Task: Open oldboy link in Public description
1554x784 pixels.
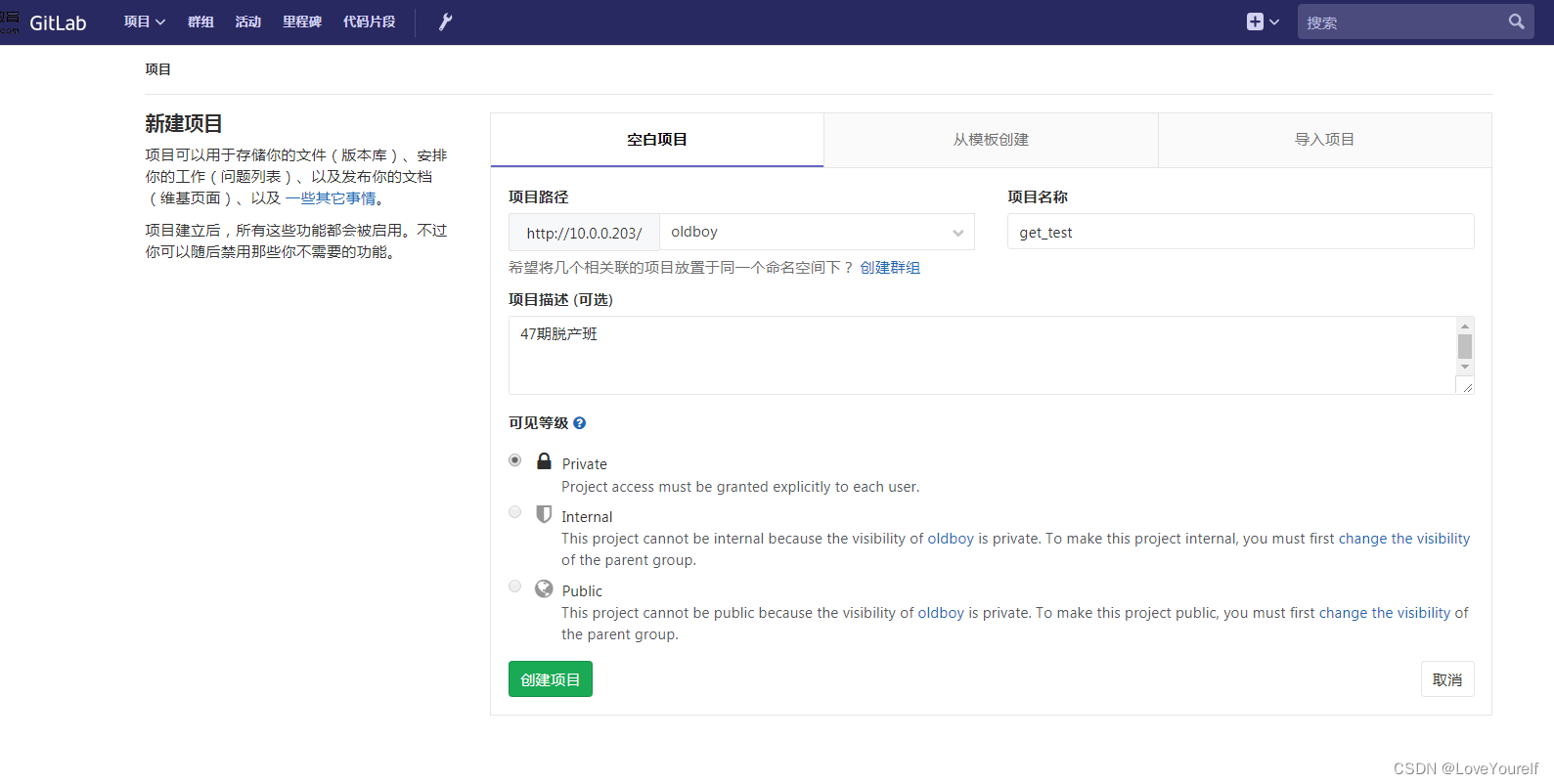Action: click(x=941, y=613)
